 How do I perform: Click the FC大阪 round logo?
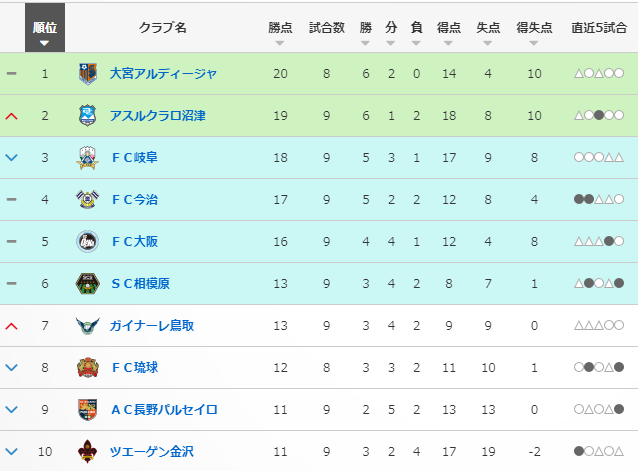(87, 242)
